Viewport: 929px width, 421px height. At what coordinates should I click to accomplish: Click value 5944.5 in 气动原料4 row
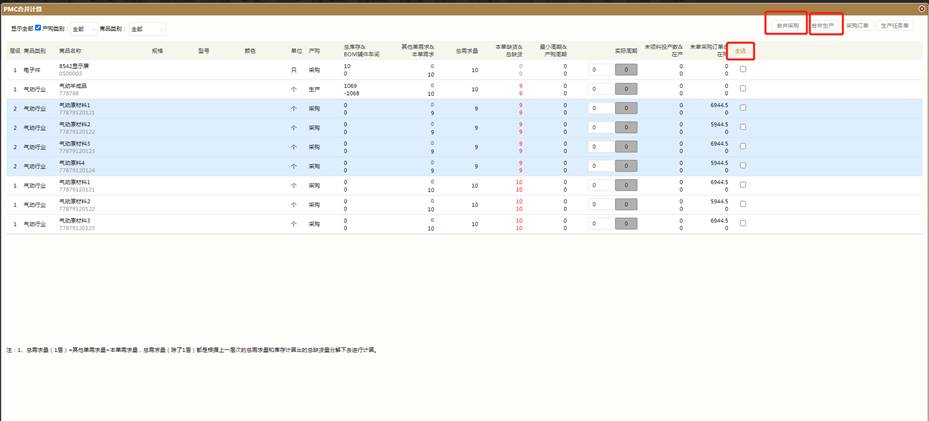point(719,162)
